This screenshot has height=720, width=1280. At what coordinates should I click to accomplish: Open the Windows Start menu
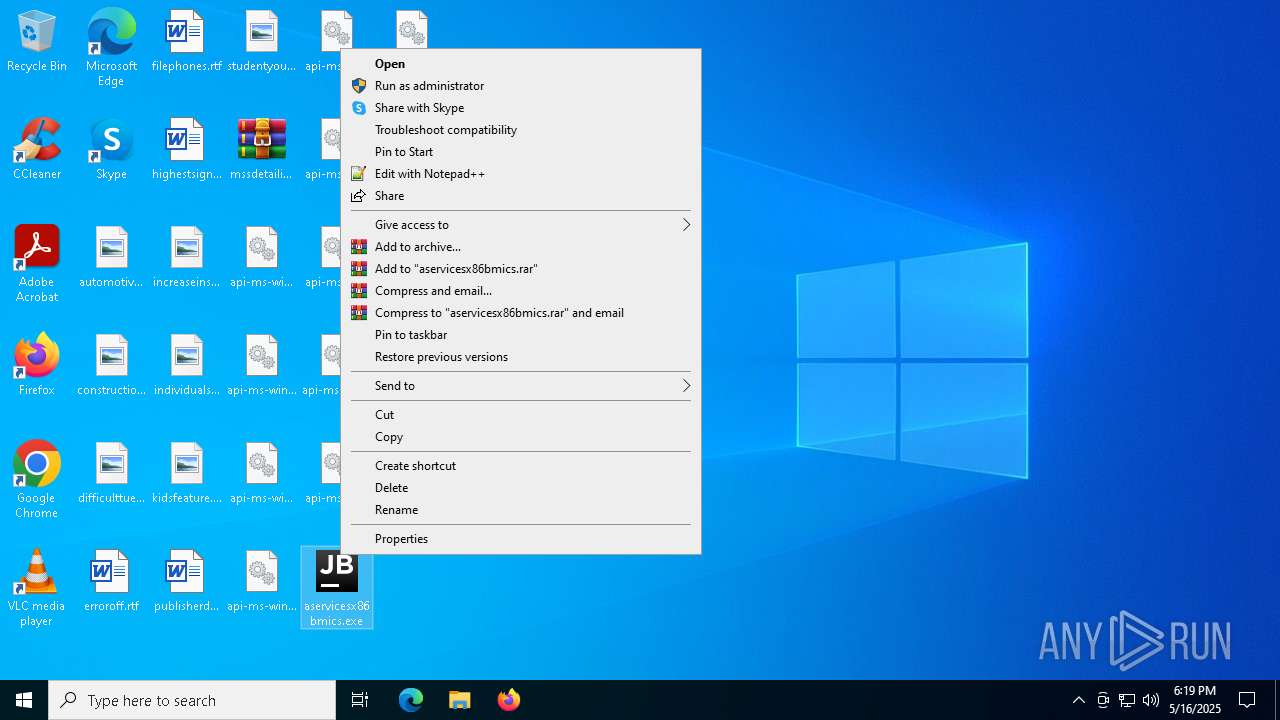click(24, 700)
